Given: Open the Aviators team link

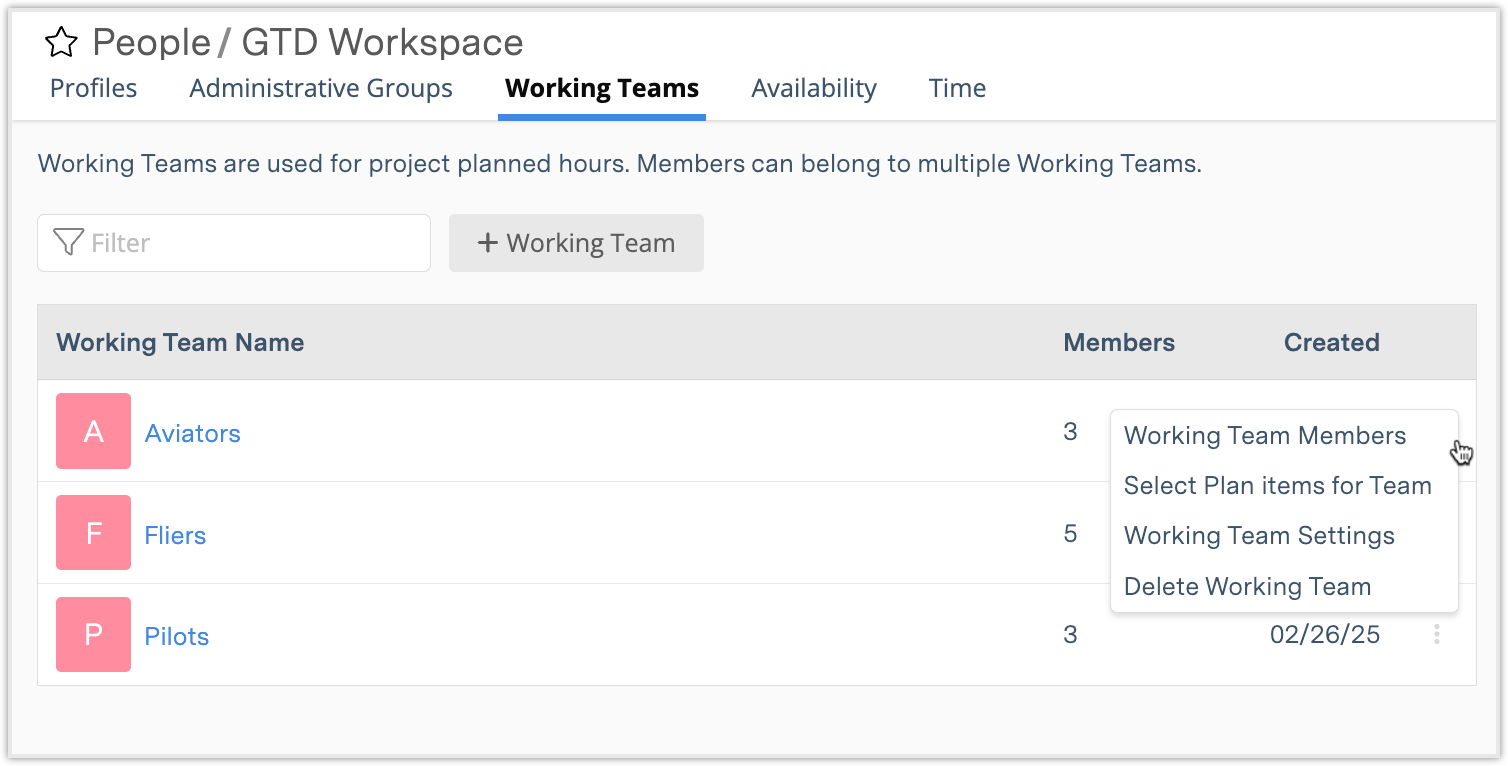Looking at the screenshot, I should pyautogui.click(x=193, y=433).
